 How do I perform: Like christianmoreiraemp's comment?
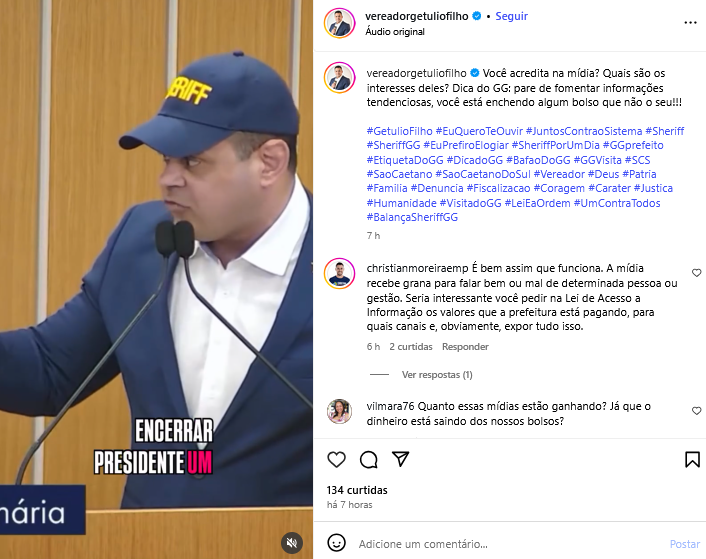tap(696, 273)
